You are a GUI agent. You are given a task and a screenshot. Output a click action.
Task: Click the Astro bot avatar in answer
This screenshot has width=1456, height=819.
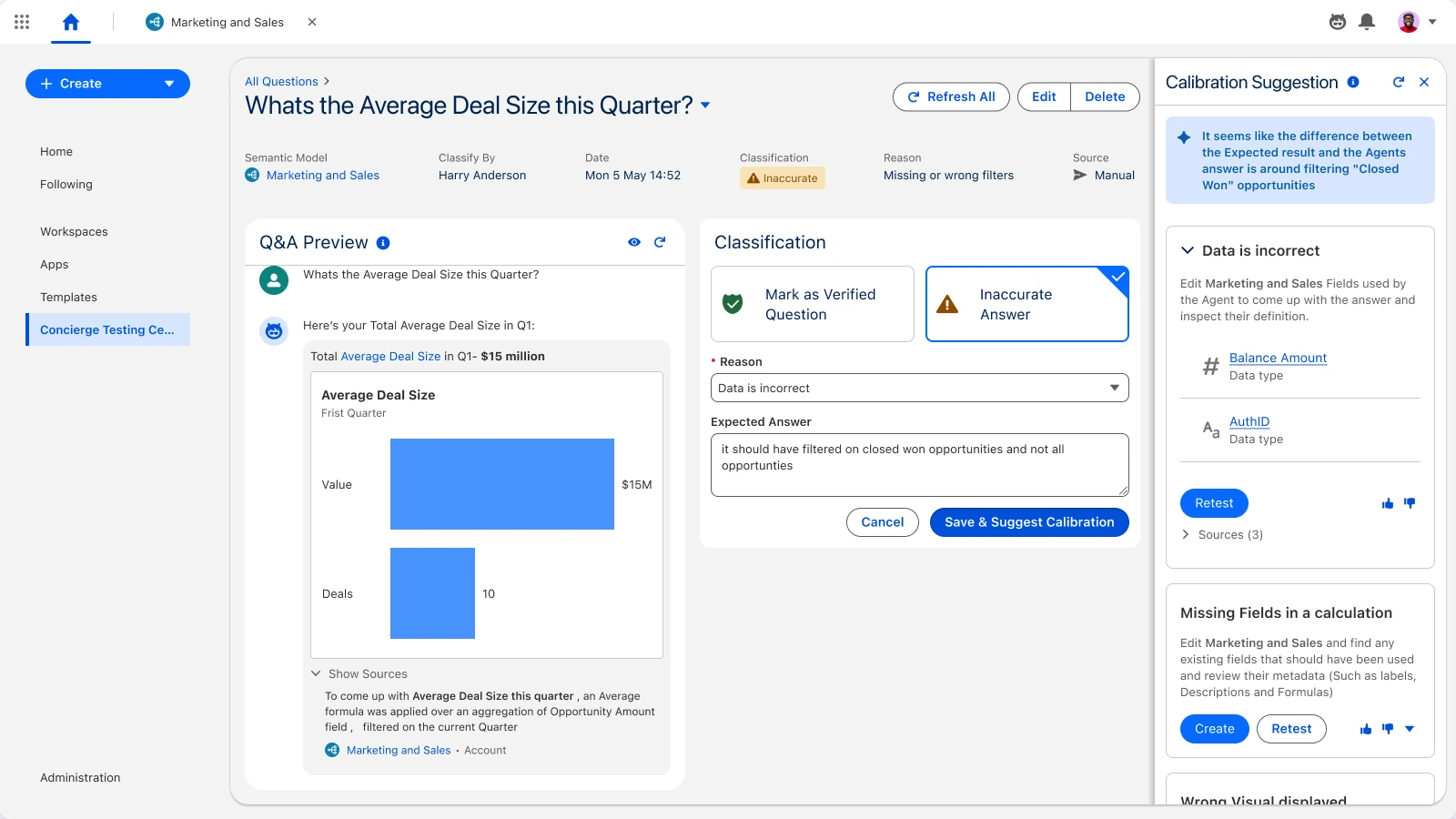click(274, 331)
